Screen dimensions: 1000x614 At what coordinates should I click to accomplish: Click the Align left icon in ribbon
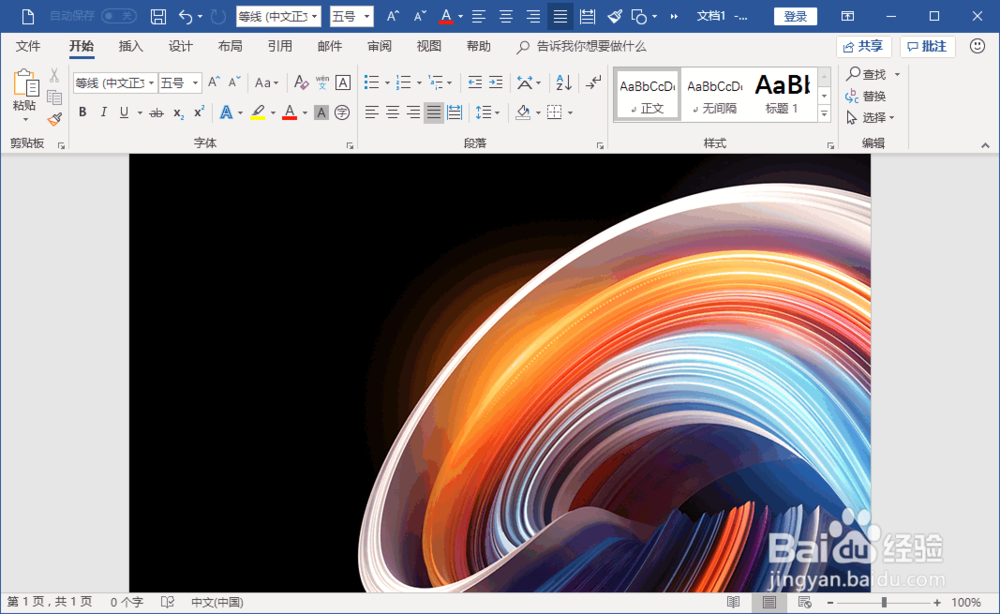(371, 113)
